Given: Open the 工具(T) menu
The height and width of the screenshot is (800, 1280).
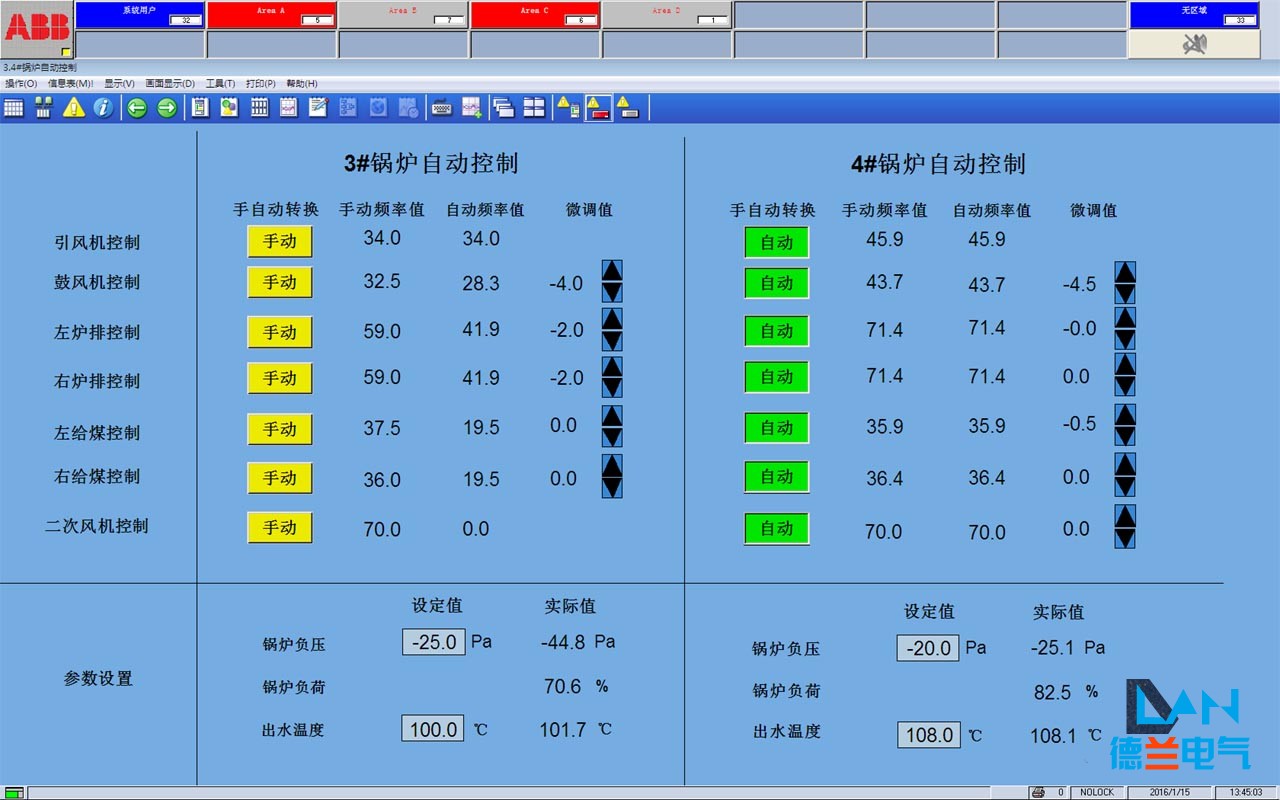Looking at the screenshot, I should click(x=221, y=82).
